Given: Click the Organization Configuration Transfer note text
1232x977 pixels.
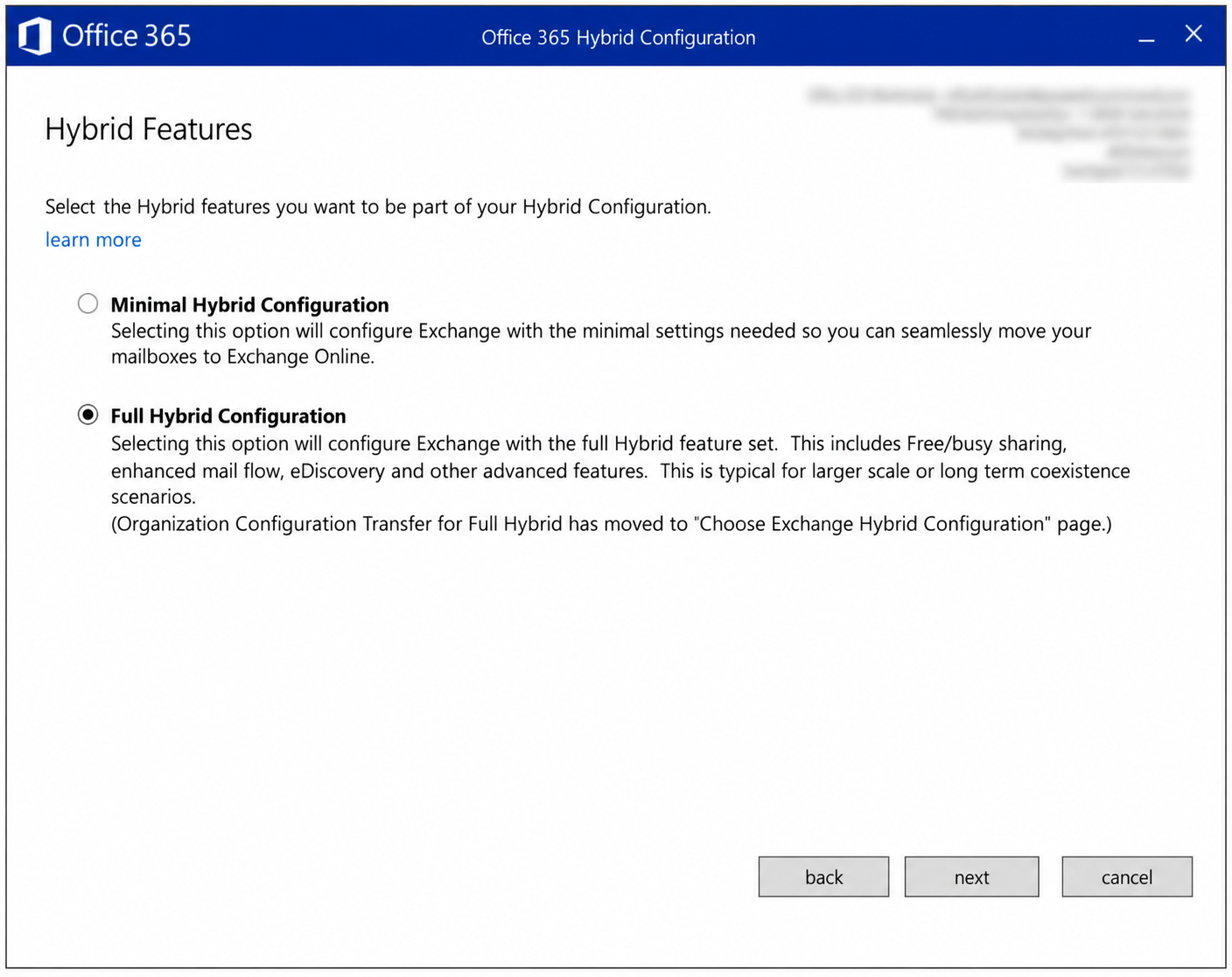Looking at the screenshot, I should coord(612,524).
